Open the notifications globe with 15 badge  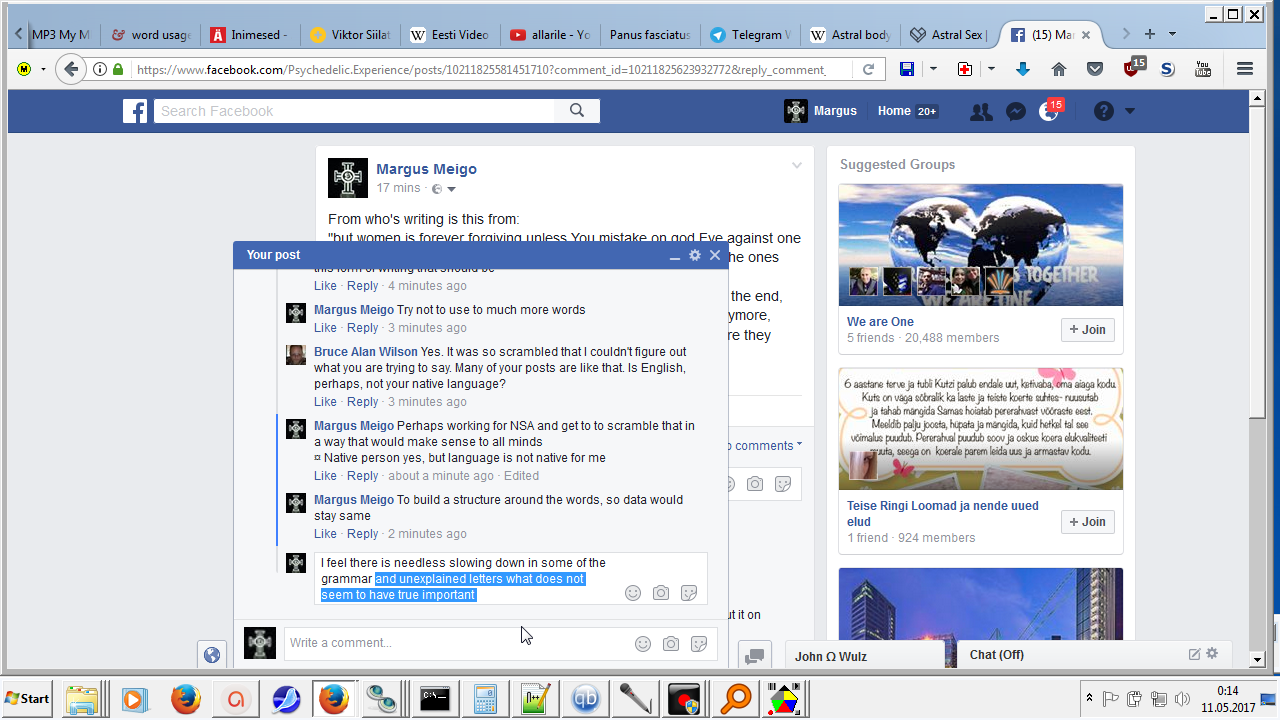pyautogui.click(x=1049, y=112)
